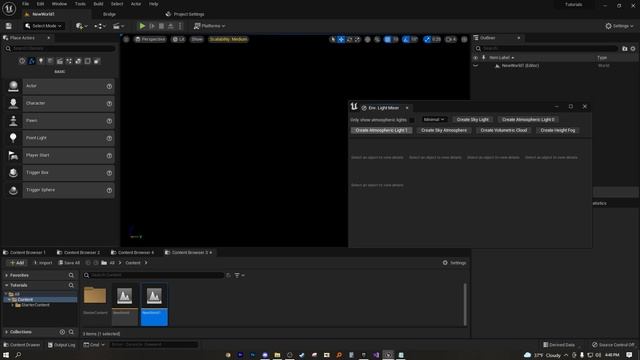Activate the translate objects tool

click(341, 40)
